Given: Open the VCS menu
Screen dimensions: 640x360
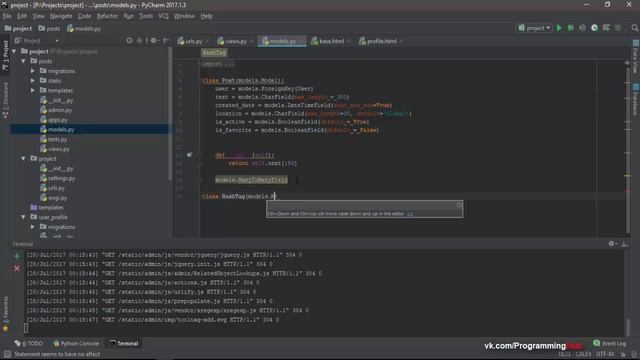Looking at the screenshot, I should pos(163,16).
